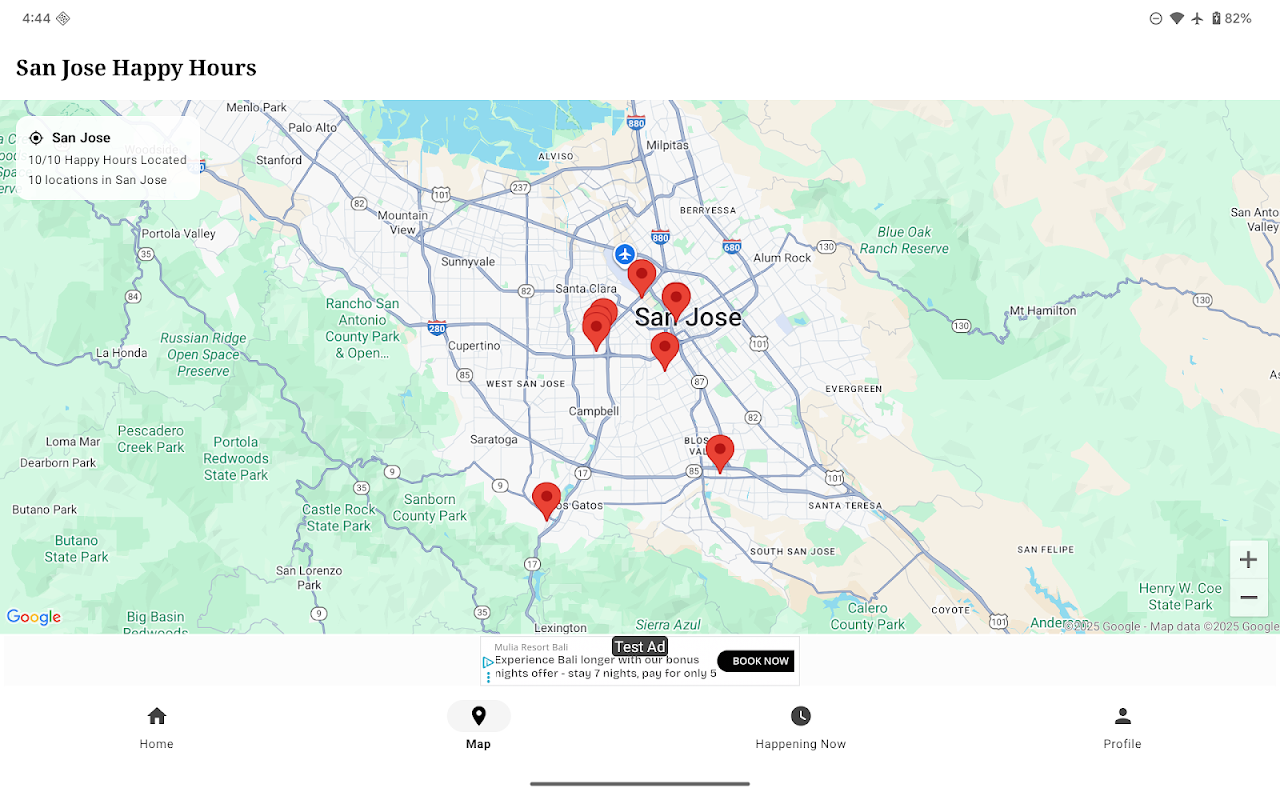Click the Map data ©2025 Google attribution
The height and width of the screenshot is (800, 1280).
pos(1212,627)
